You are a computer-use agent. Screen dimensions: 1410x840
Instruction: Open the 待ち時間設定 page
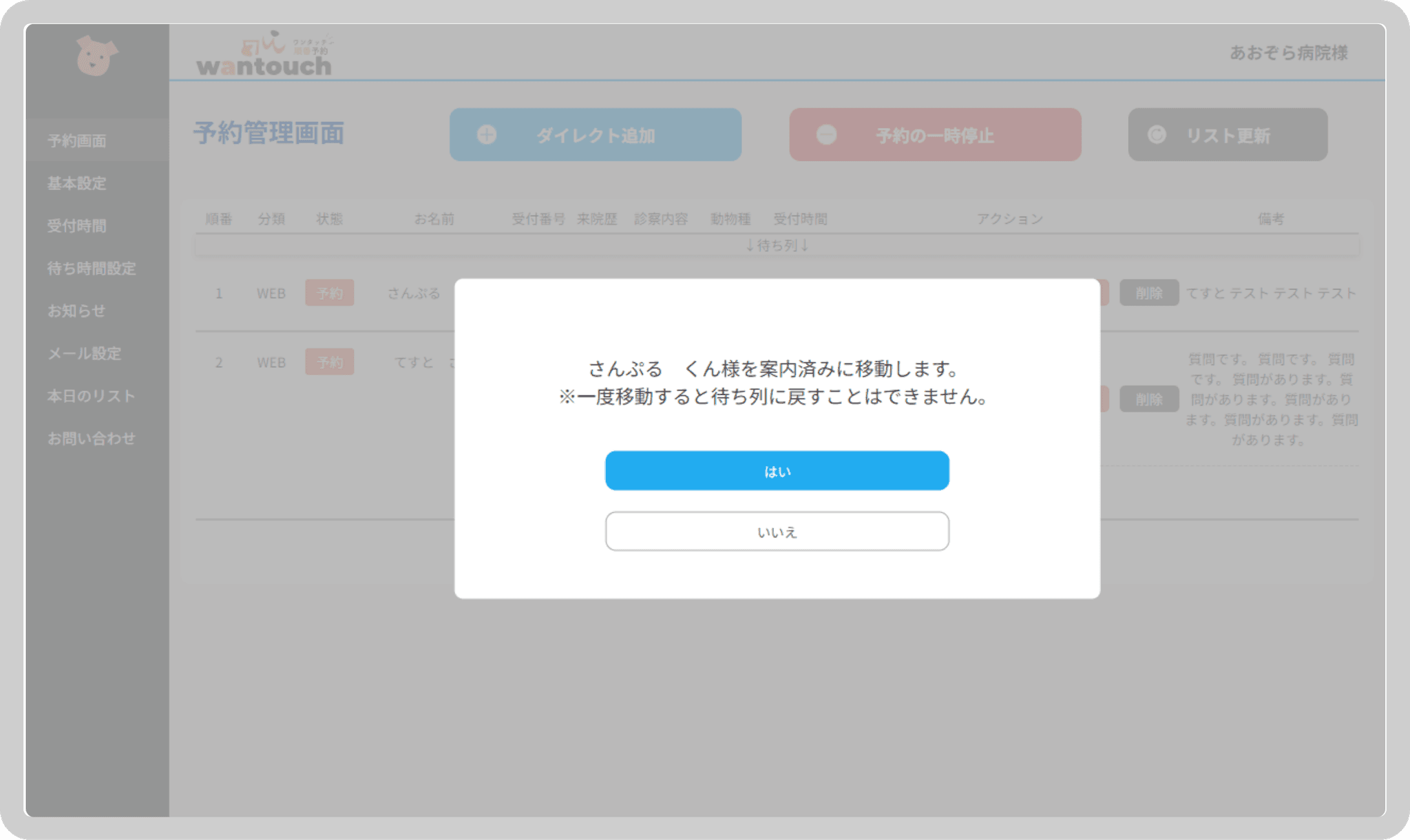tap(92, 269)
